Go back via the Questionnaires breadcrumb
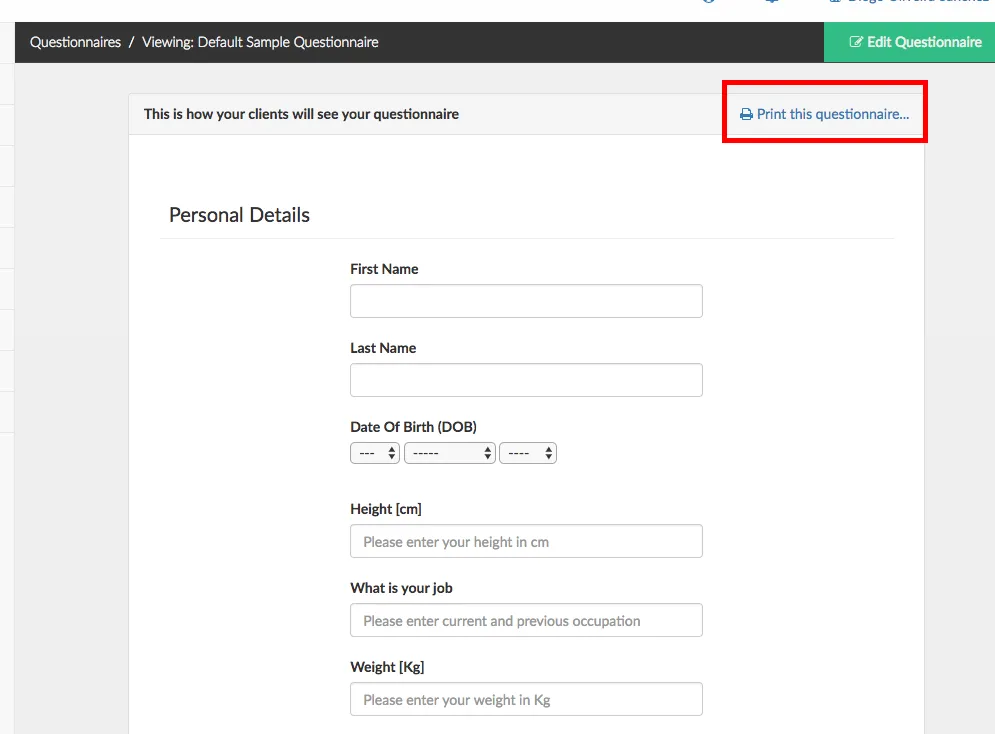Image resolution: width=995 pixels, height=734 pixels. (75, 43)
